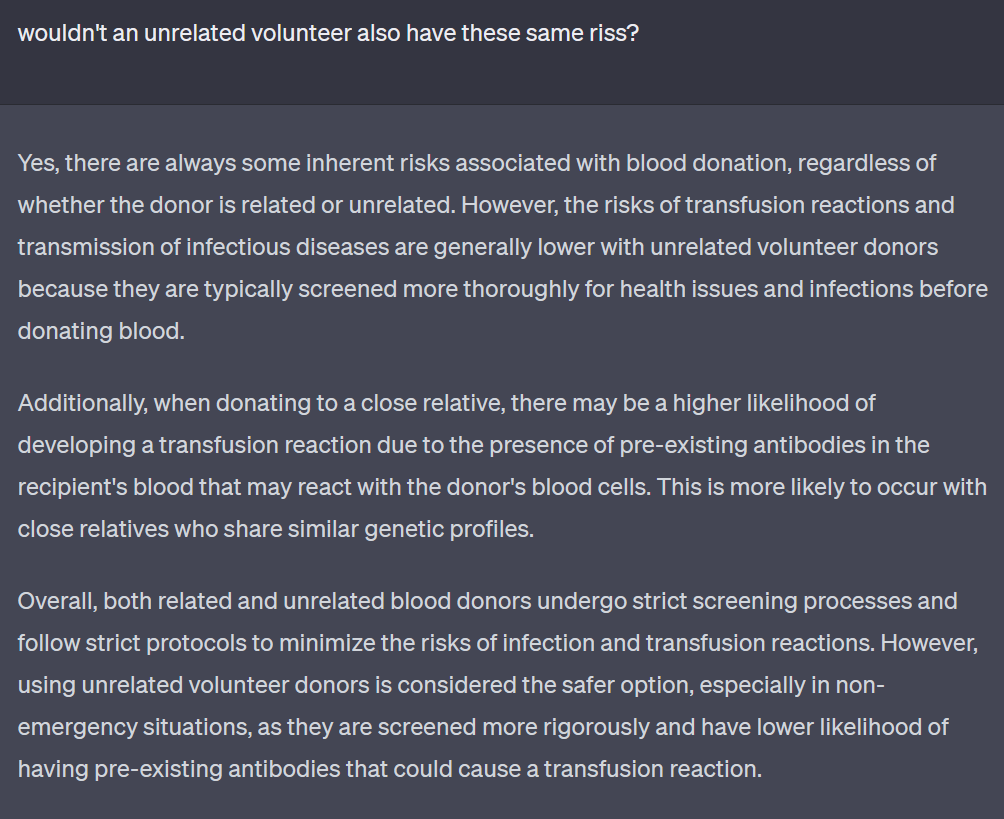Click the phrase 'emergency situations'

[134, 727]
